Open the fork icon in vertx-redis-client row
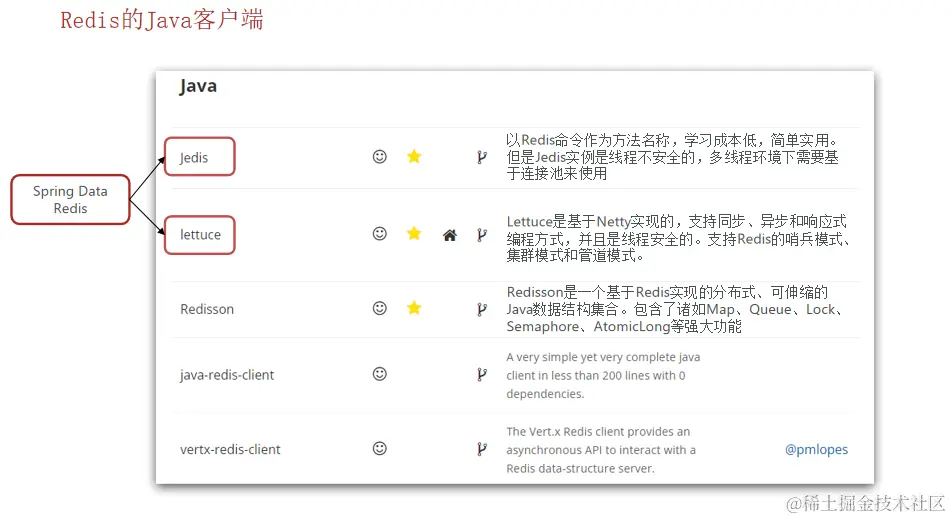 482,449
